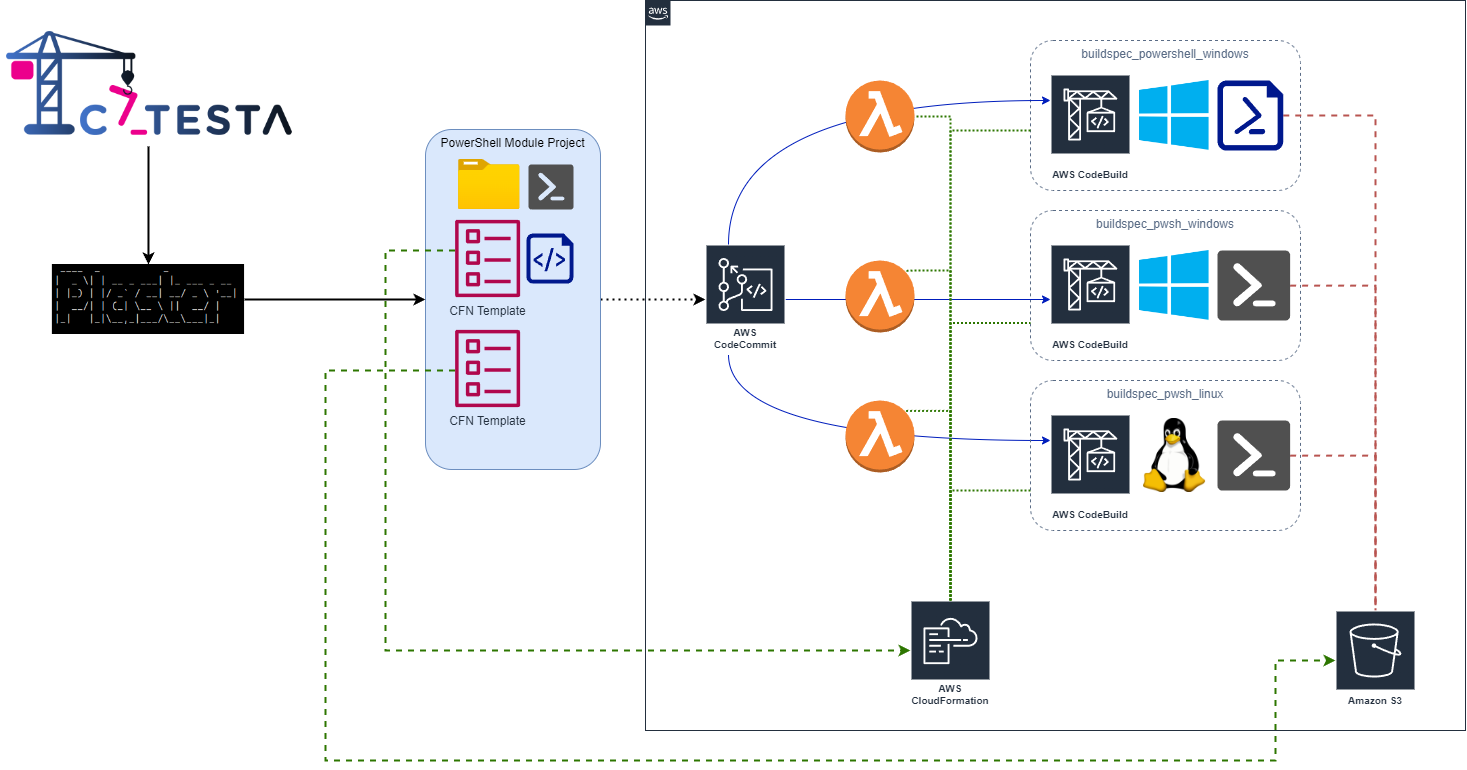Select the 'buildspec_pwsh_linux' label

click(1165, 394)
